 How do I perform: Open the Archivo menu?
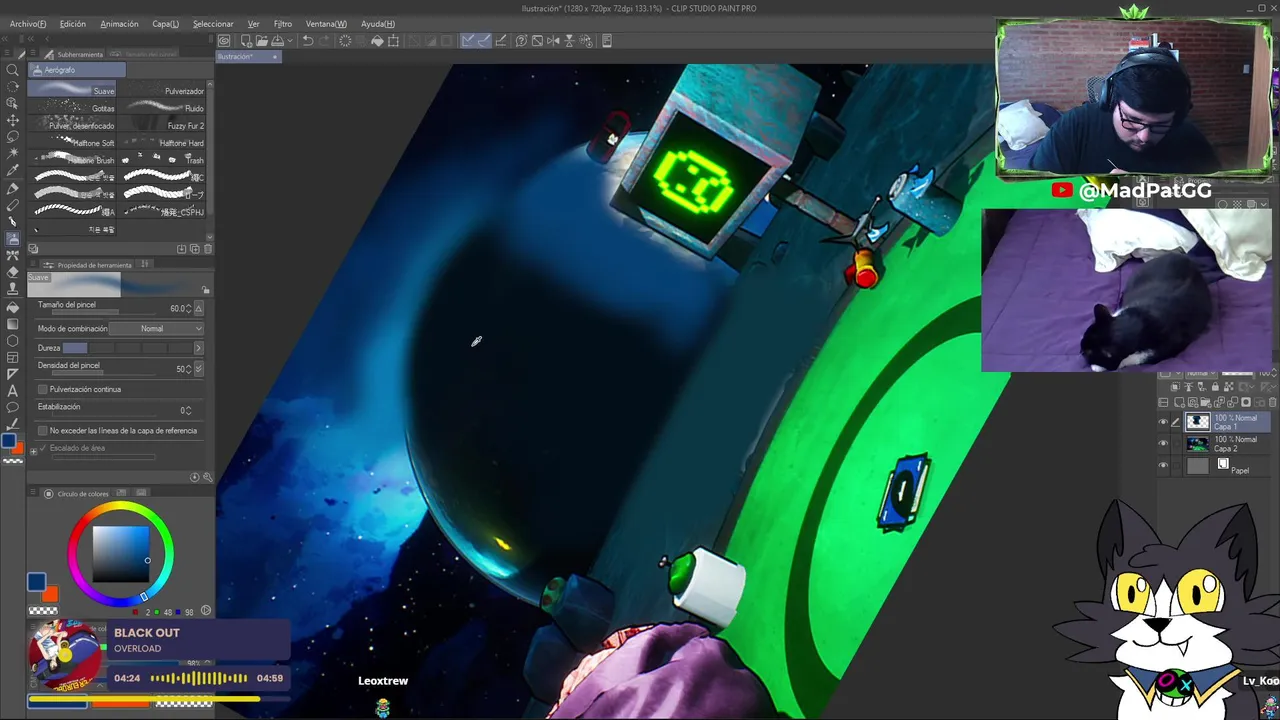(x=28, y=24)
